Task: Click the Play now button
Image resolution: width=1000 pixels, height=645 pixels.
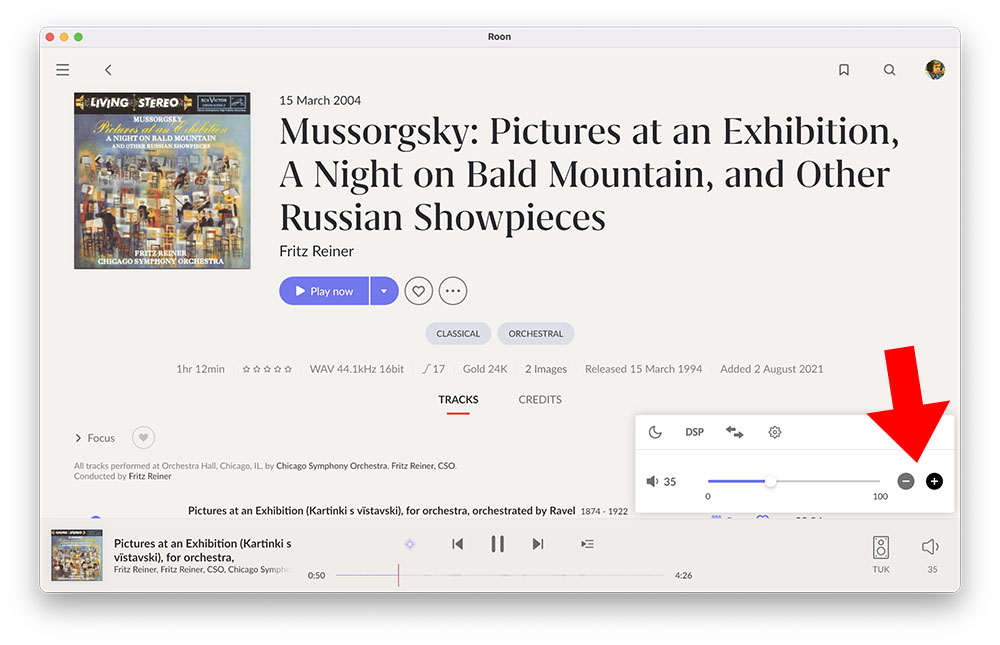Action: point(324,291)
